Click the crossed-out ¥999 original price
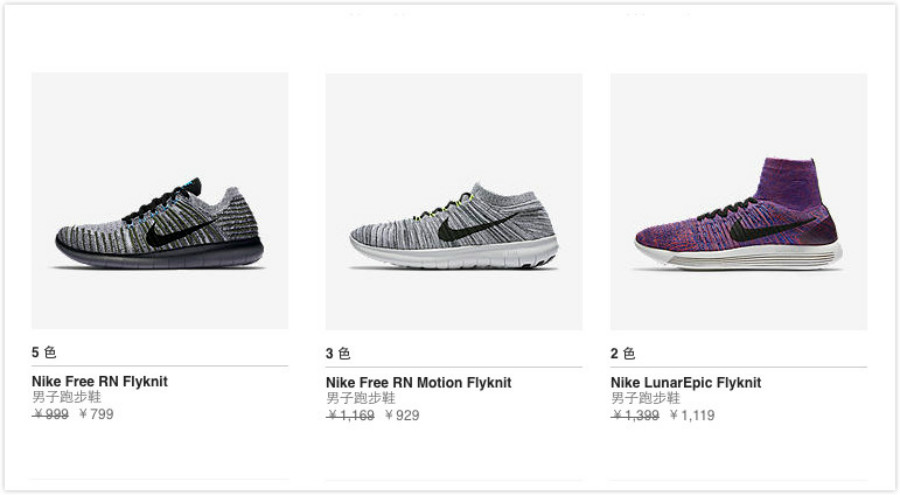Image resolution: width=900 pixels, height=495 pixels. [x=50, y=414]
